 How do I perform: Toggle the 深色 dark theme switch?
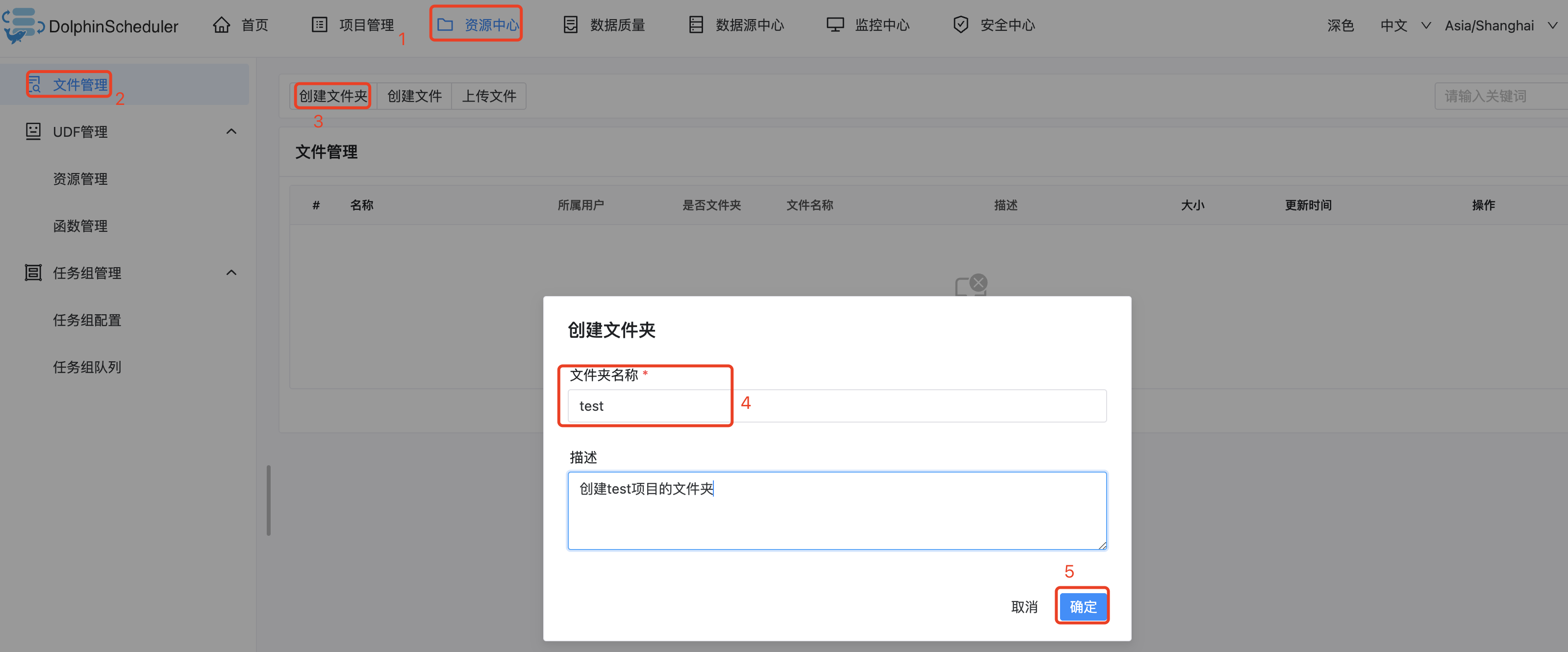point(1340,25)
